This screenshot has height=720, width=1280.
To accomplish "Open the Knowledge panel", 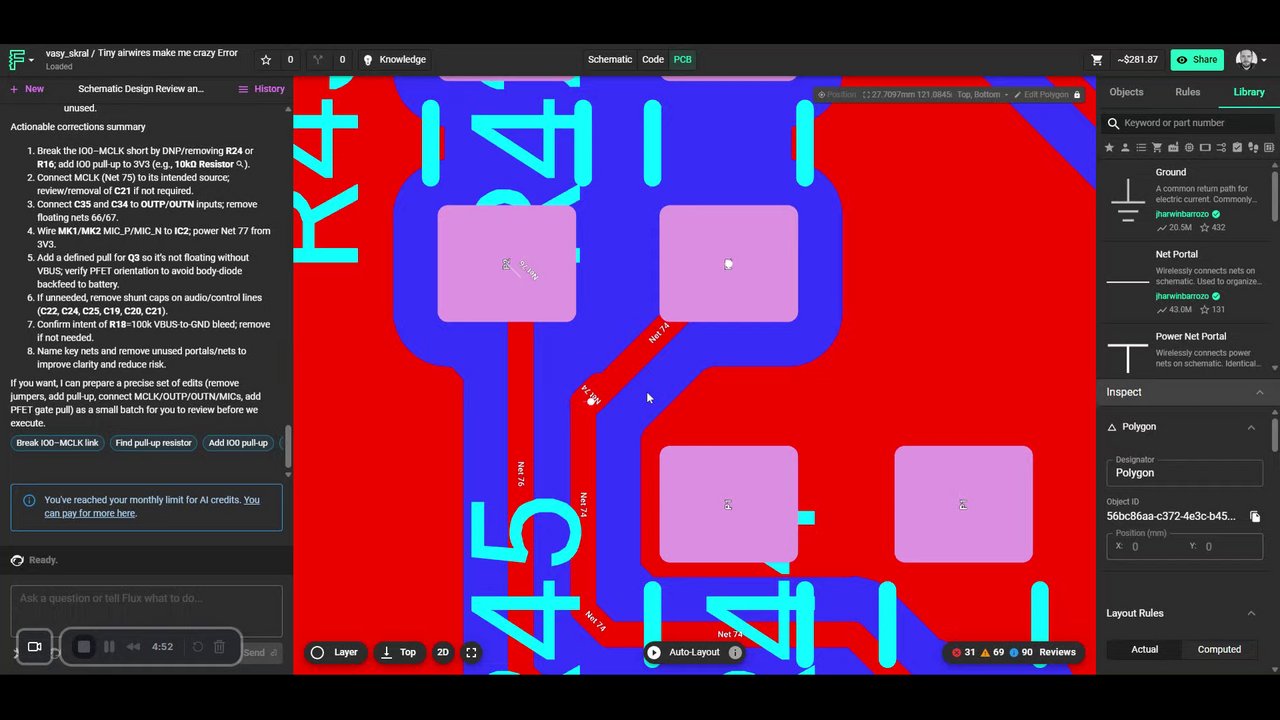I will 394,60.
